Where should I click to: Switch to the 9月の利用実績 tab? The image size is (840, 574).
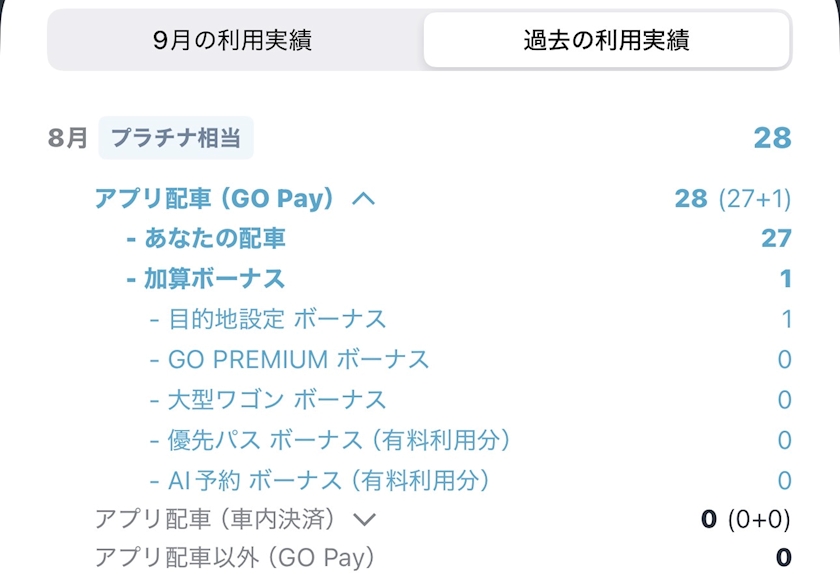[233, 40]
